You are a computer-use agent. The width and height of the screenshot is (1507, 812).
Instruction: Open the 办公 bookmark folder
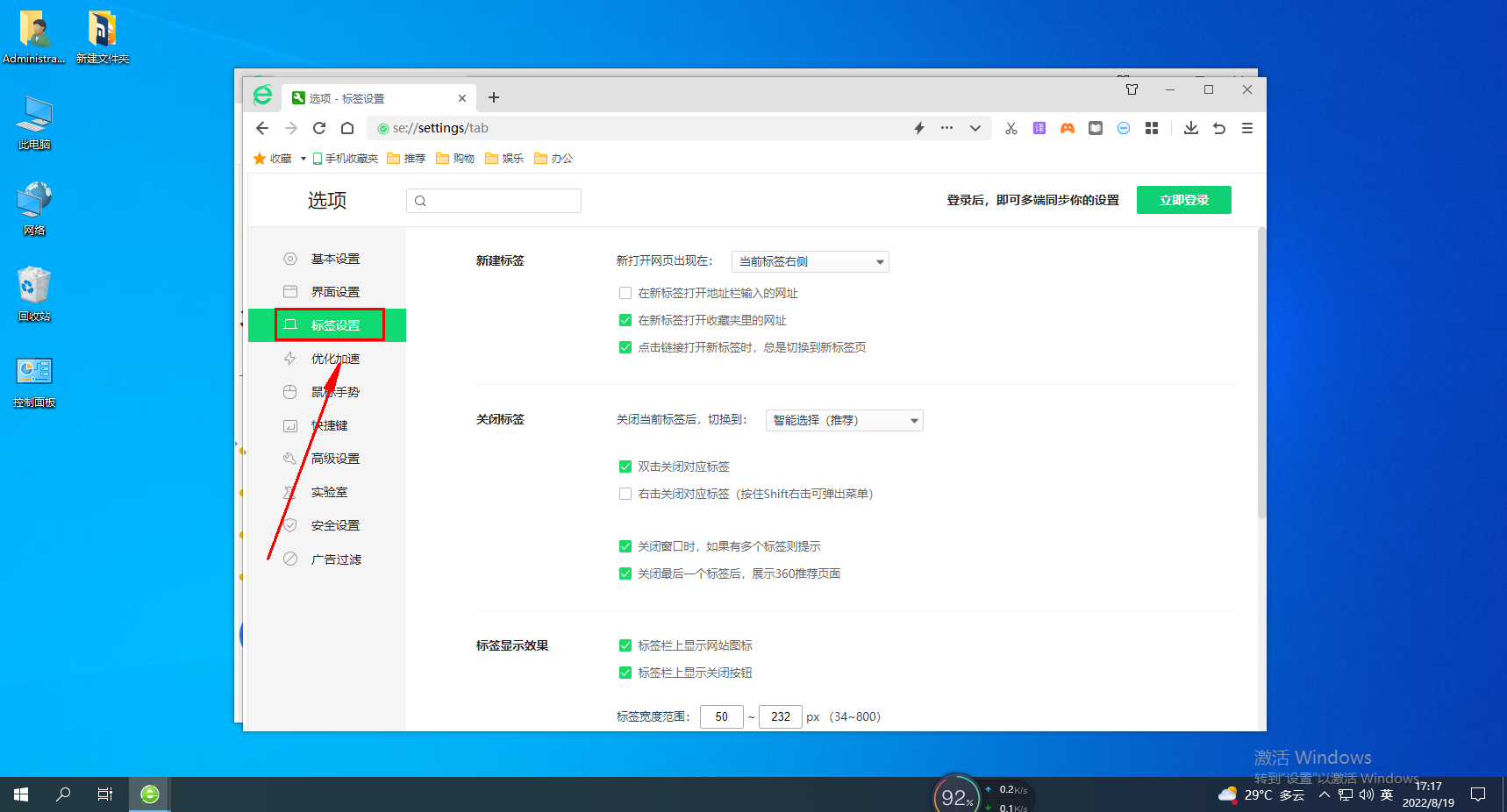click(554, 159)
